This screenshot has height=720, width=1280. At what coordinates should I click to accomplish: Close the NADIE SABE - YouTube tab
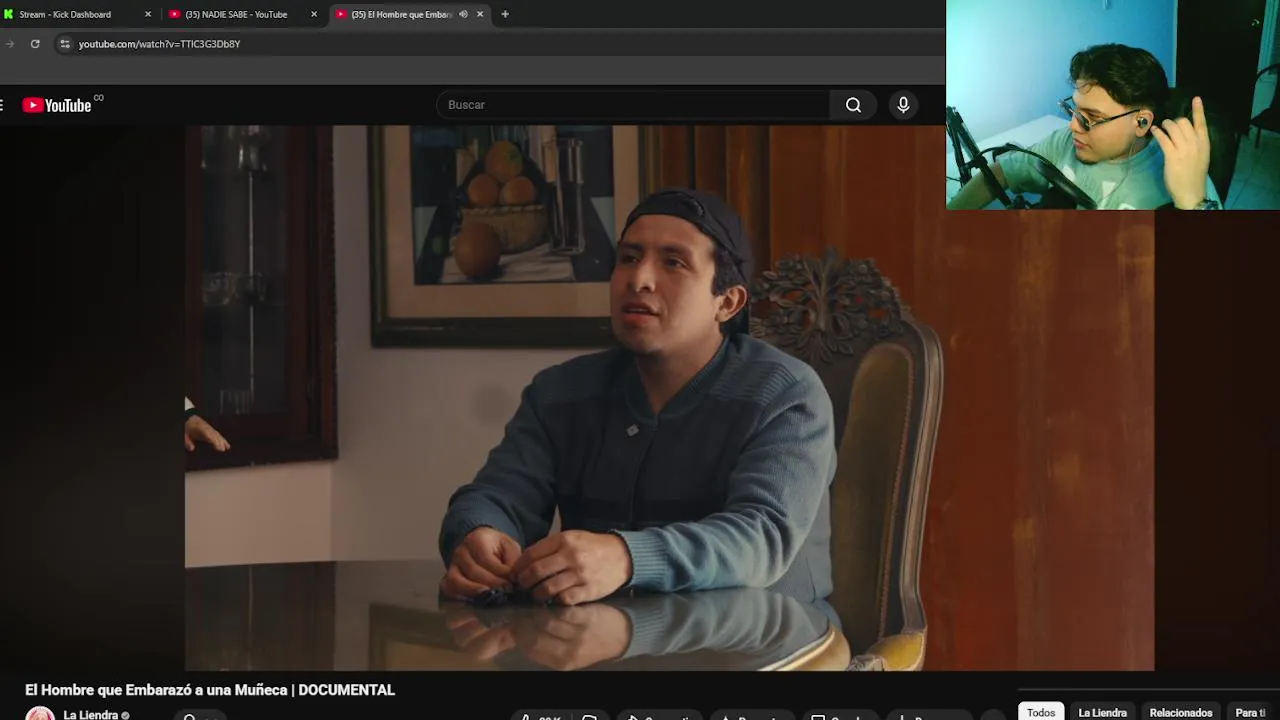[x=314, y=14]
